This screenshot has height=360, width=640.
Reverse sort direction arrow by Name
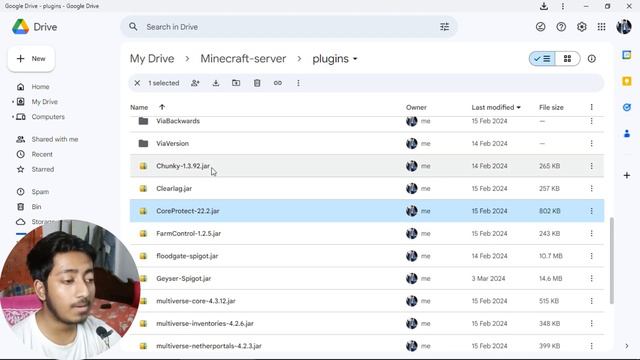click(x=162, y=107)
